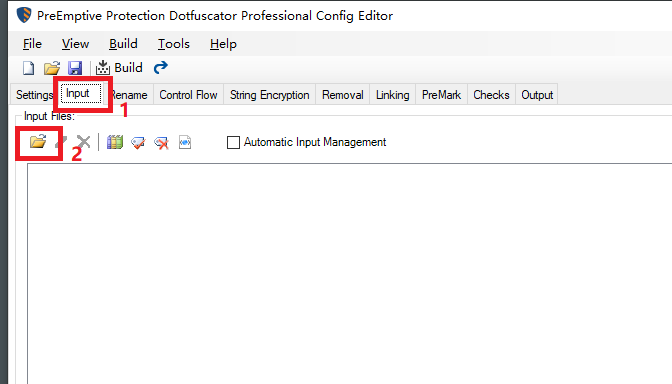Open the View menu
Screen dimensions: 672x384
click(x=75, y=44)
